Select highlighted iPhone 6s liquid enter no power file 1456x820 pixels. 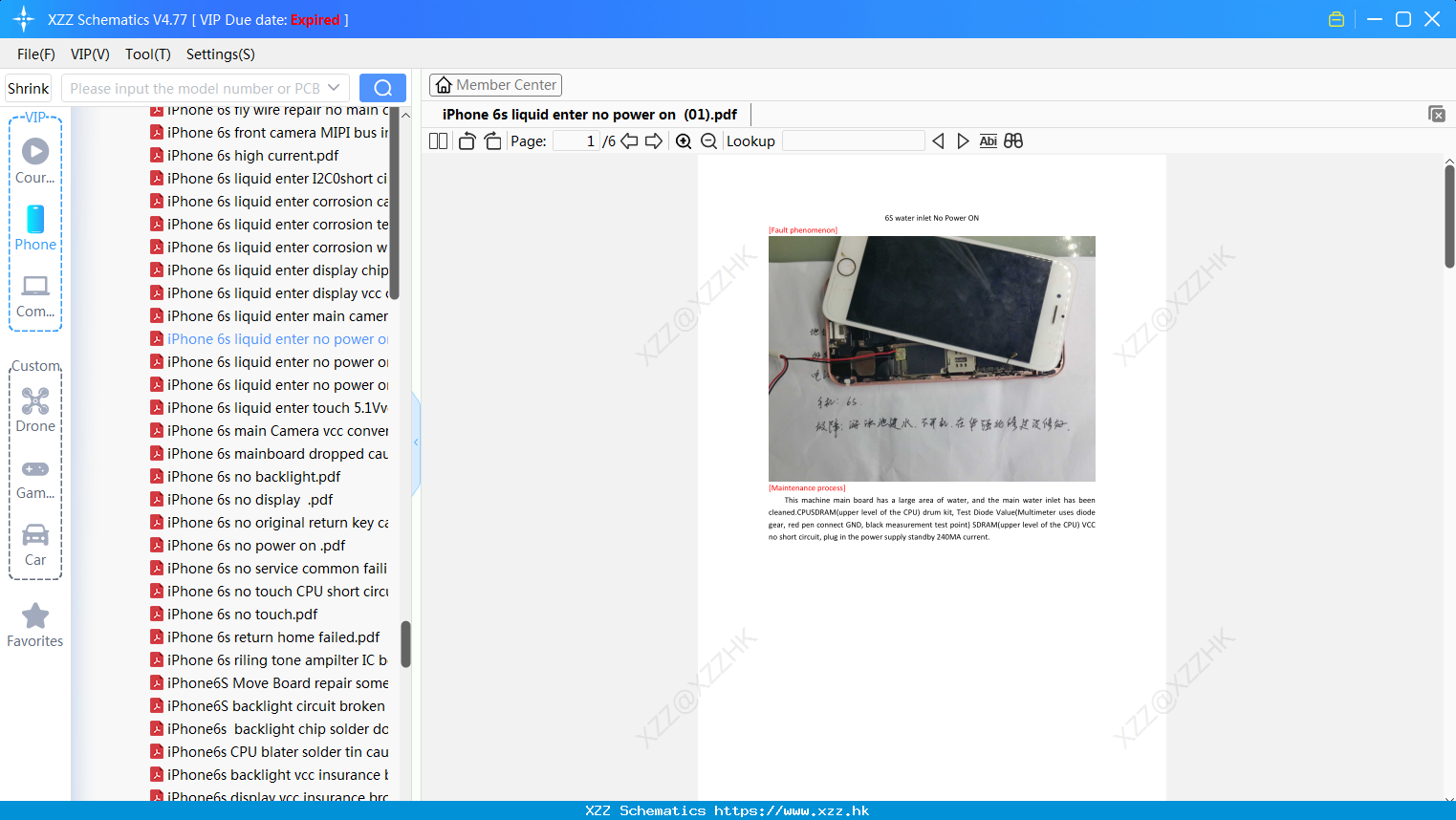[270, 339]
